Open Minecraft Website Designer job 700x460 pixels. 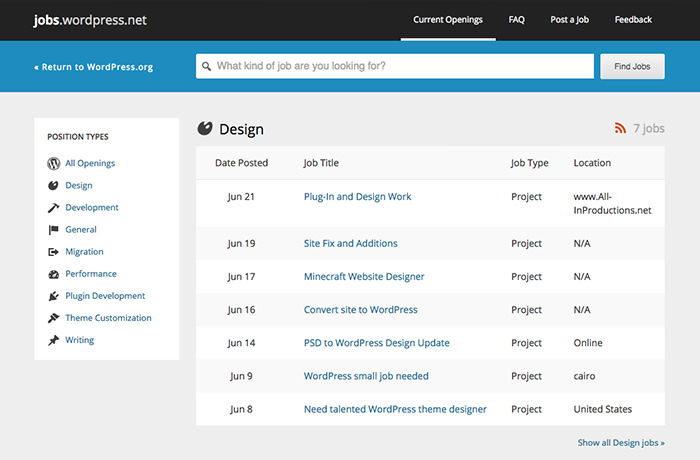tap(364, 276)
